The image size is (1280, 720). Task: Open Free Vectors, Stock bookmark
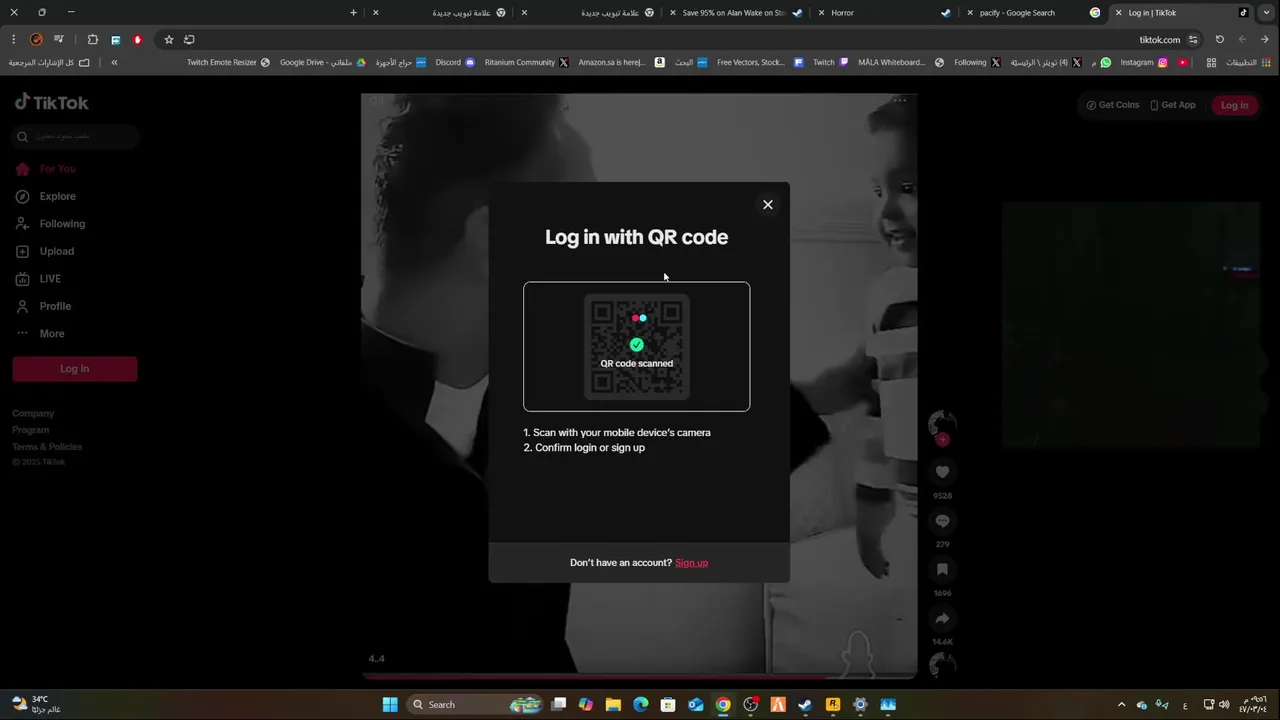(760, 62)
